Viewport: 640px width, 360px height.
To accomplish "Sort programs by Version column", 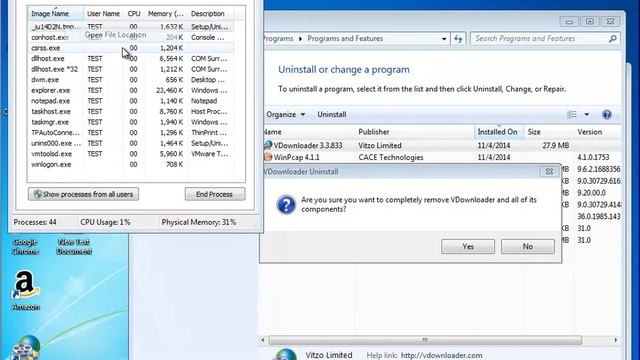I will click(x=598, y=132).
